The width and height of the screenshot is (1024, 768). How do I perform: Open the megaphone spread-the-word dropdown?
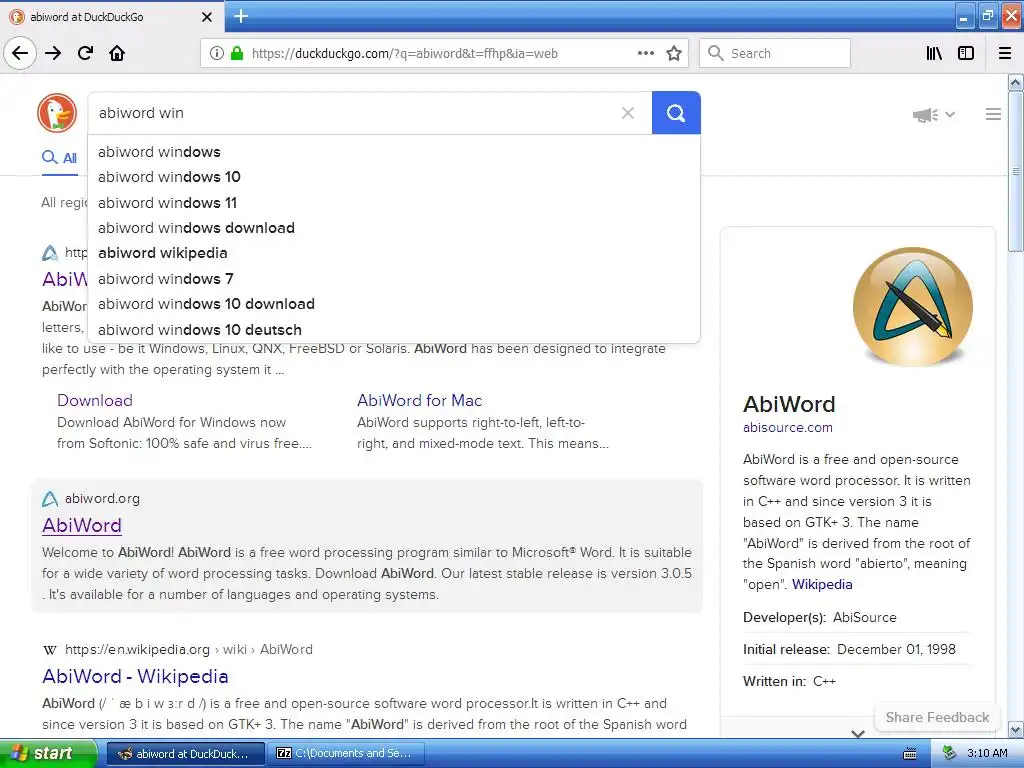934,115
